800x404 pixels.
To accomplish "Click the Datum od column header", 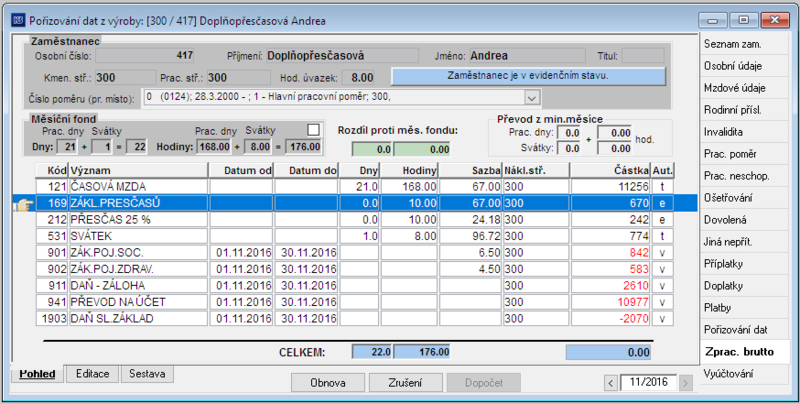I will click(241, 170).
